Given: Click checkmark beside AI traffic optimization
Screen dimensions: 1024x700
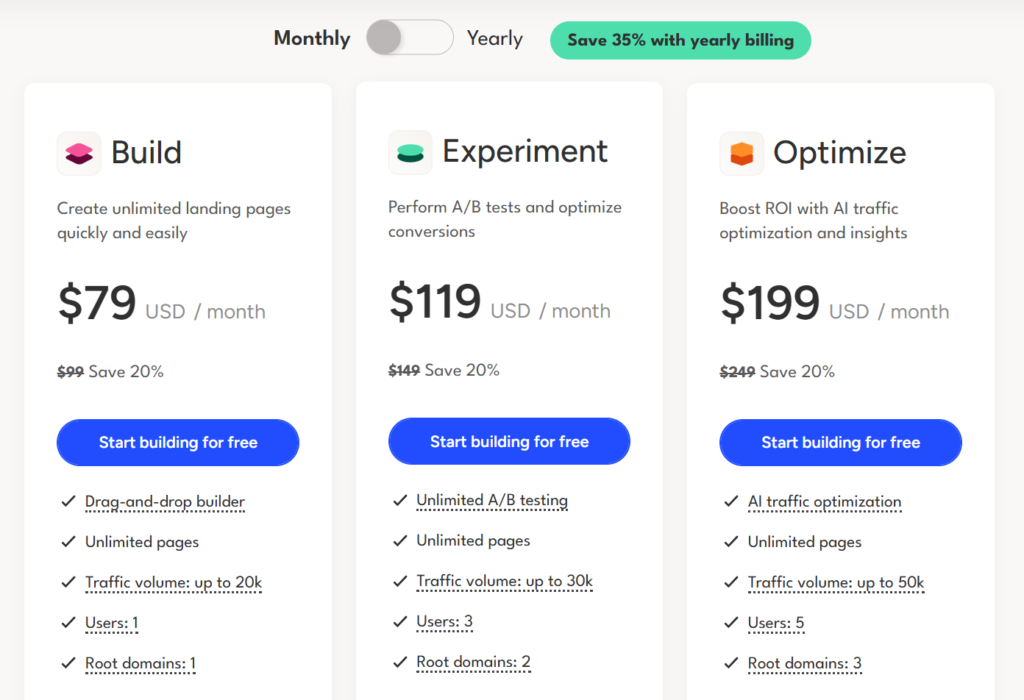Looking at the screenshot, I should 730,501.
